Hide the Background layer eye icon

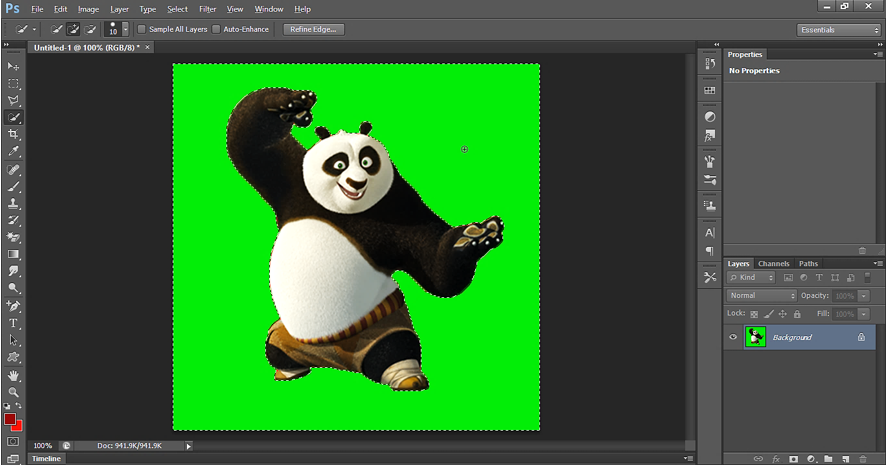(733, 337)
